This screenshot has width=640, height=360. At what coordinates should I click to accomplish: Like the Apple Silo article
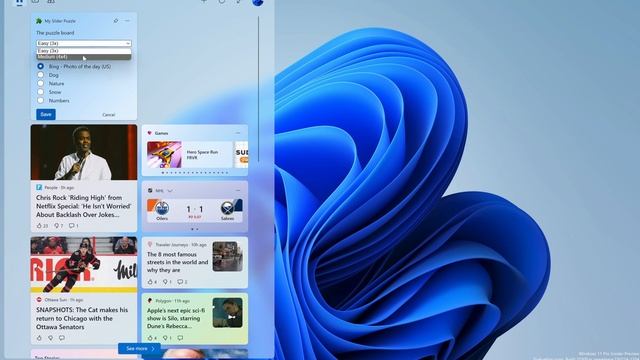(150, 338)
